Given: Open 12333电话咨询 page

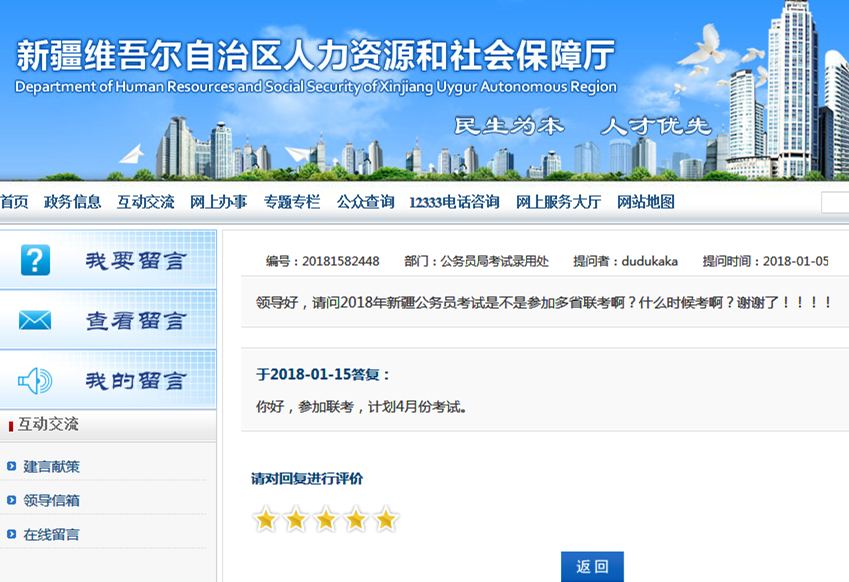Looking at the screenshot, I should coord(454,202).
